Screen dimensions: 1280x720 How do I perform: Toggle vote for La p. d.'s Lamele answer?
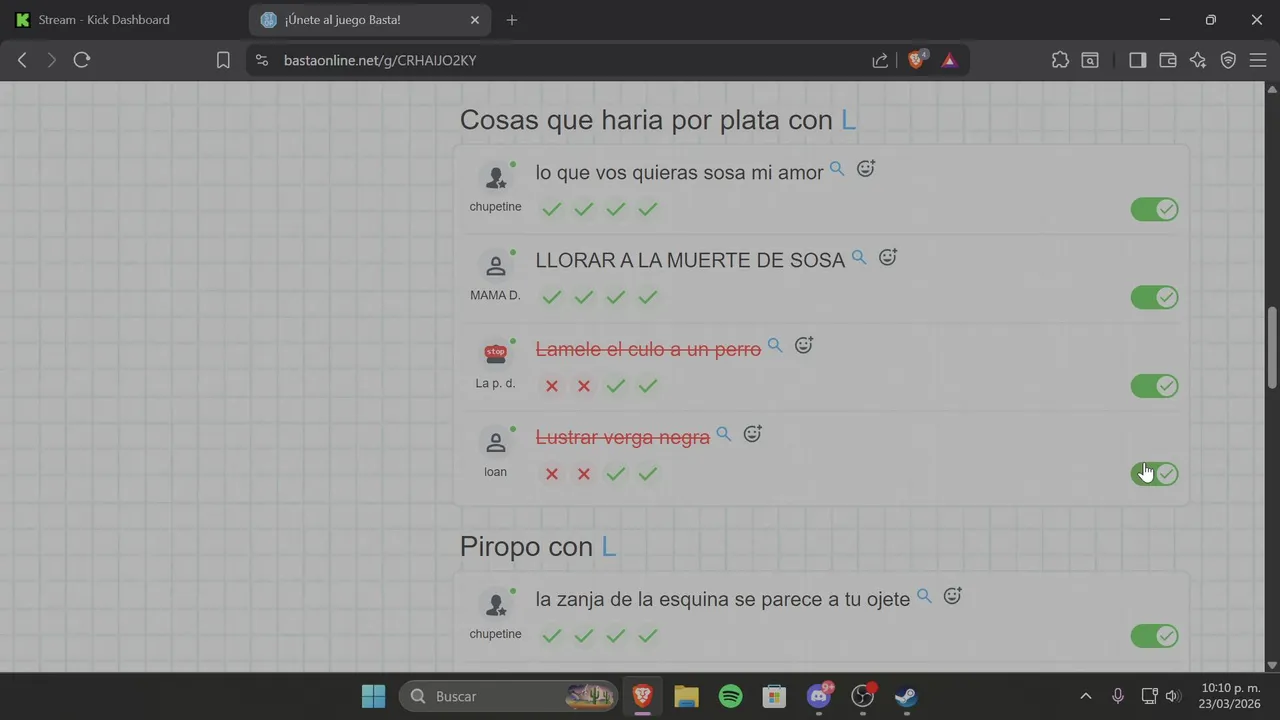[x=1155, y=386]
